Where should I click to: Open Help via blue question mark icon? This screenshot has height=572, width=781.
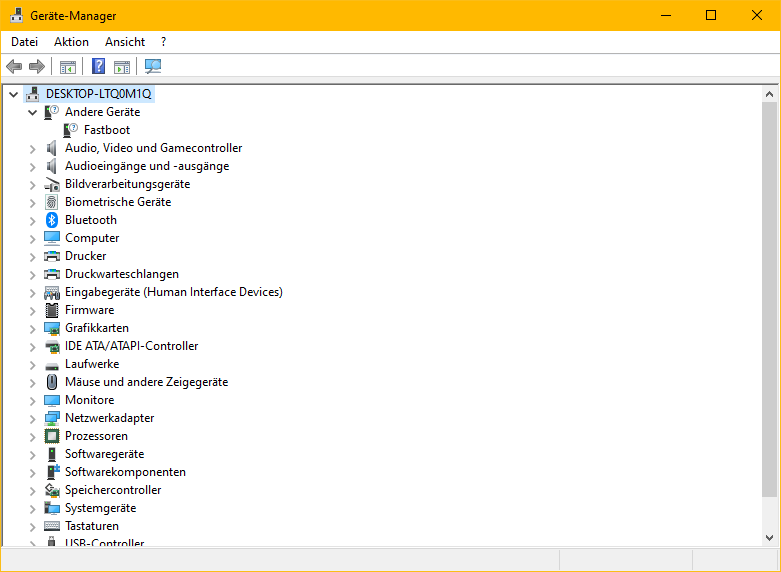tap(99, 66)
